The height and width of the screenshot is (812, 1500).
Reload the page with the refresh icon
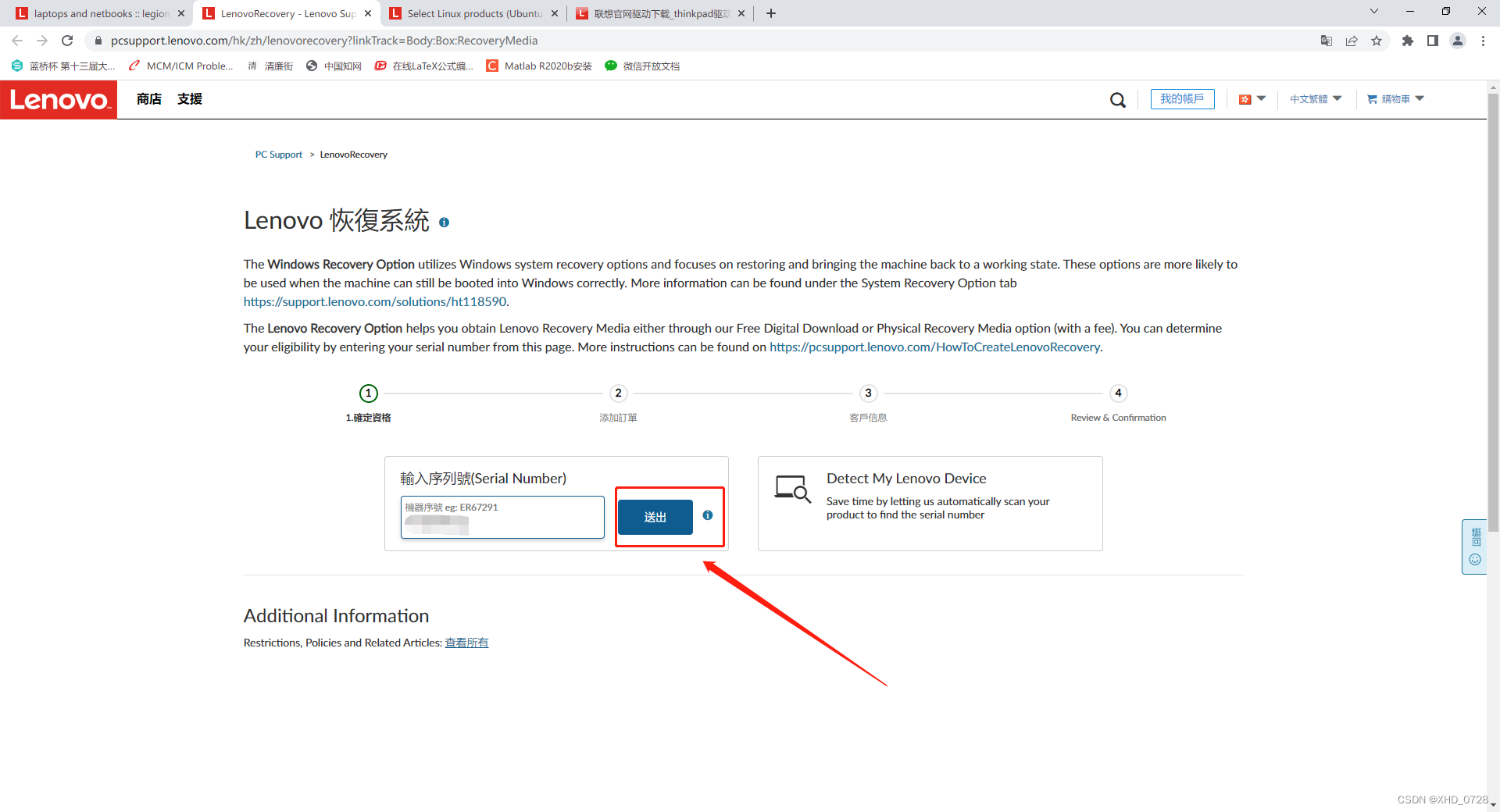pos(67,41)
